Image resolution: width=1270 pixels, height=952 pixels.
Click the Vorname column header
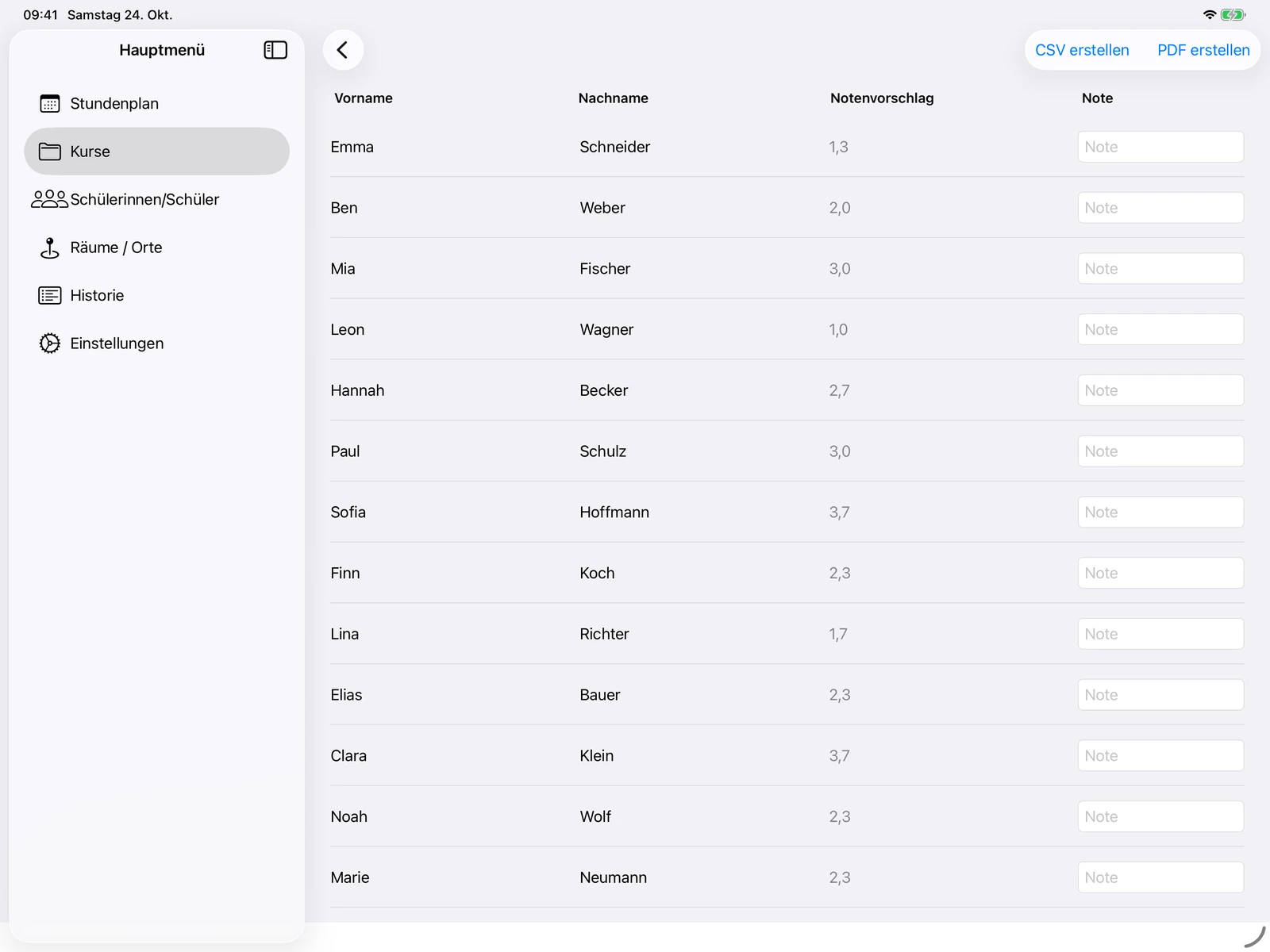pos(364,98)
